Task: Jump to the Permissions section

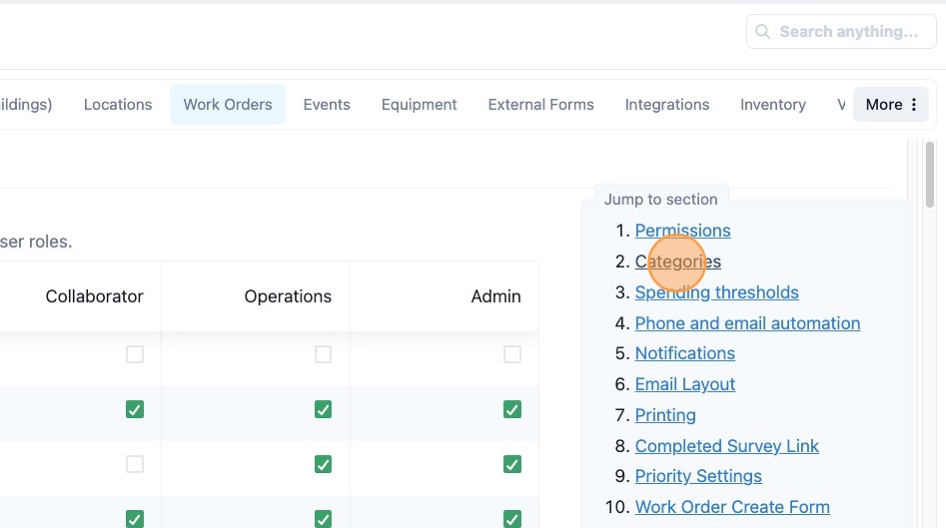Action: (682, 231)
